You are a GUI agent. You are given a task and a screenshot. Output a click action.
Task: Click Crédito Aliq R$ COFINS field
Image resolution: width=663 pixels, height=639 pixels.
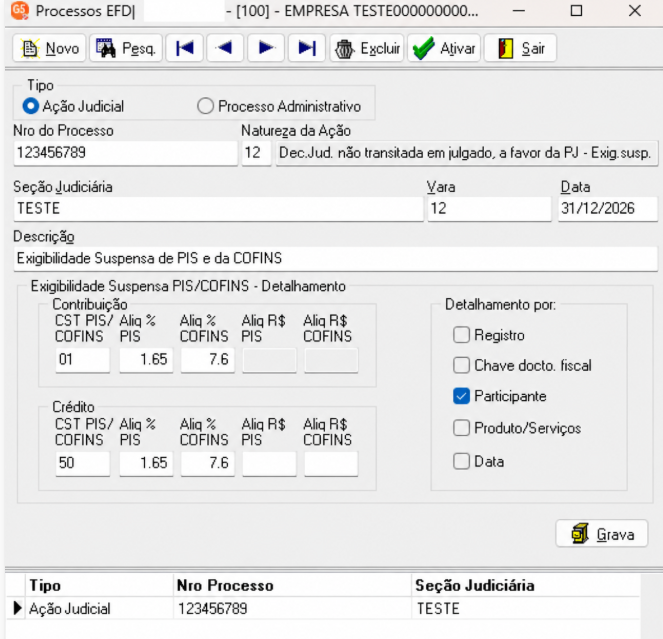tap(331, 463)
